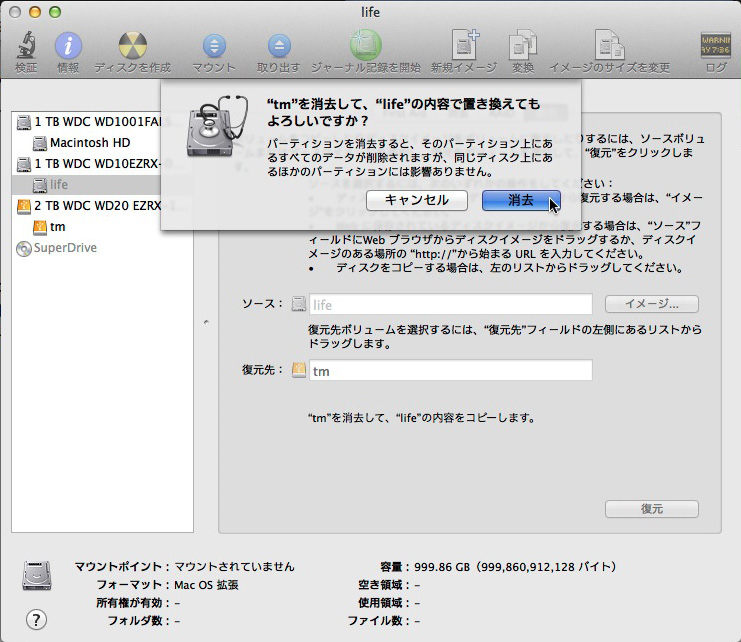
Task: Click ジャーナル記録を開始 toolbar icon
Action: click(x=365, y=46)
